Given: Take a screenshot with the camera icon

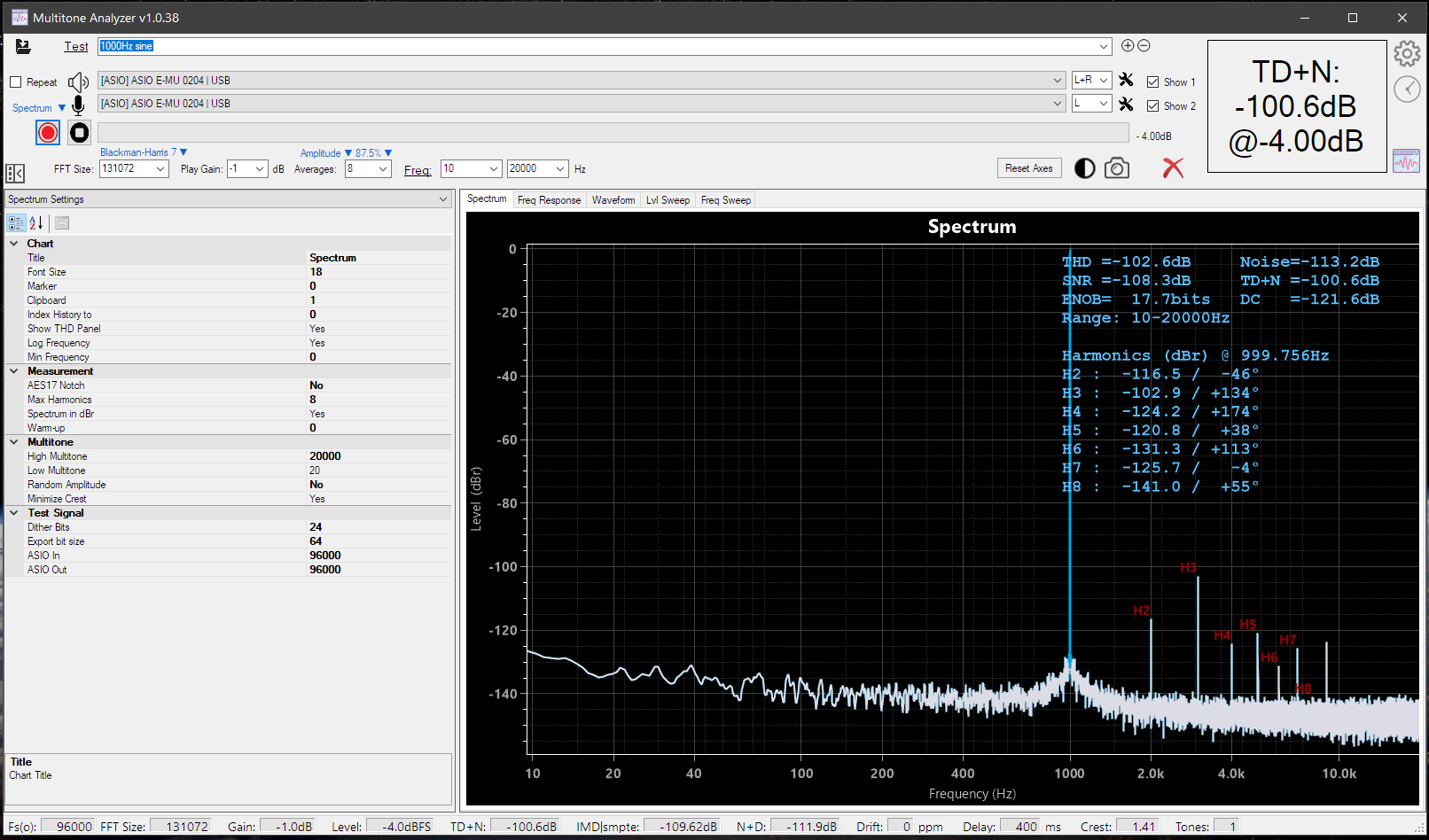Looking at the screenshot, I should click(x=1117, y=168).
